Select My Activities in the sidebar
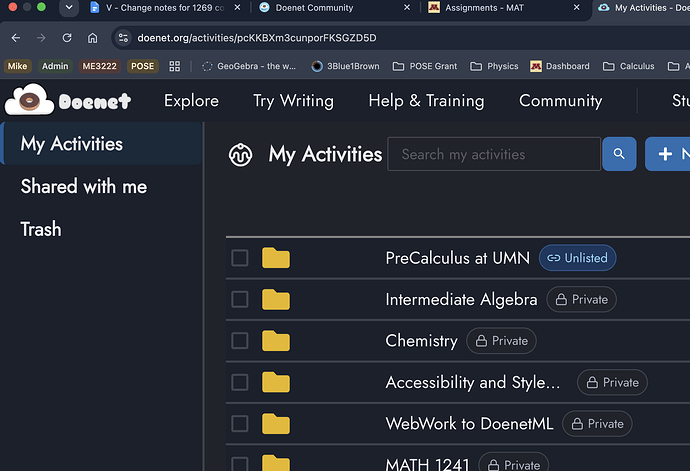 point(102,144)
